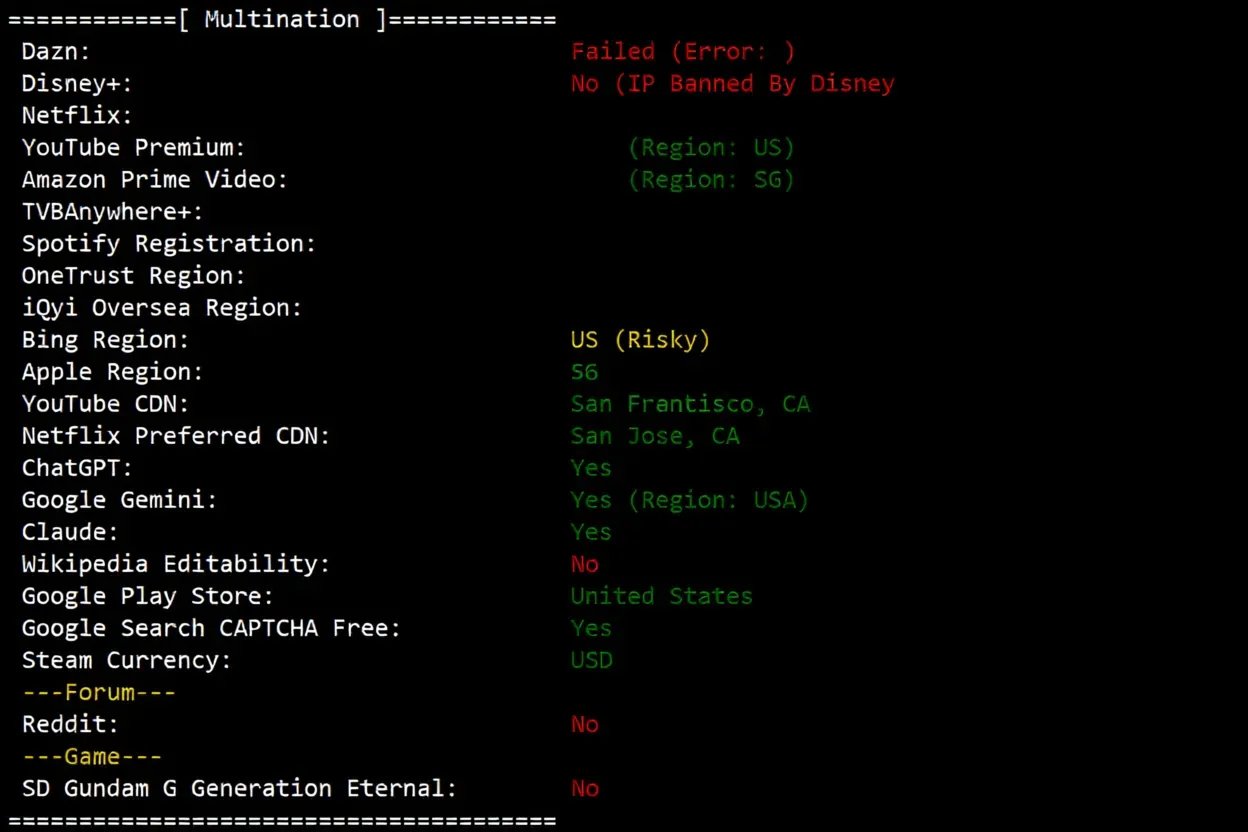Click the 'Steam Currency:' label
Screen dimensions: 1248x832
tap(127, 660)
